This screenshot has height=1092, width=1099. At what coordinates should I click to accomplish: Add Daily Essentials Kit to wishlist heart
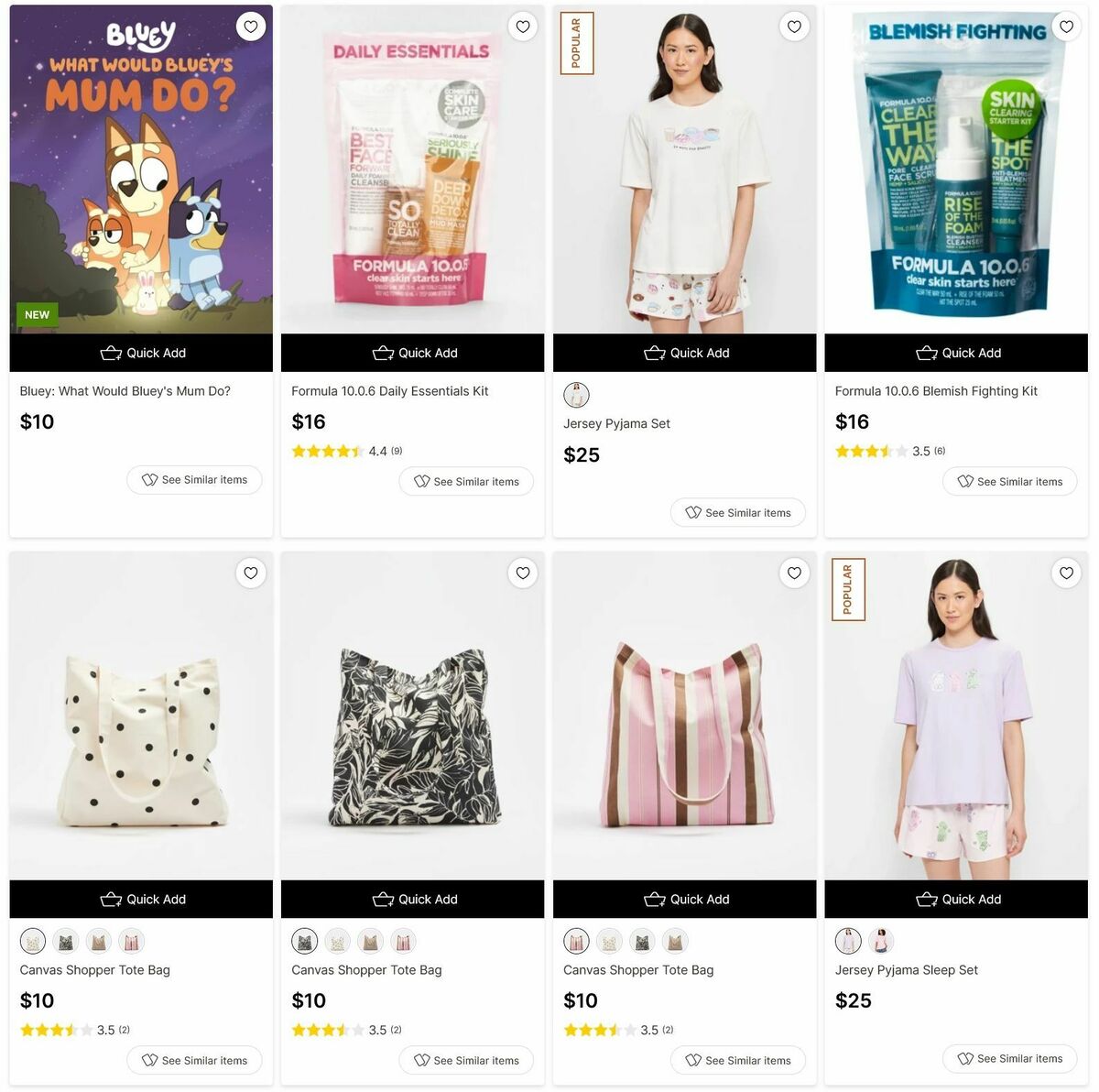point(523,27)
